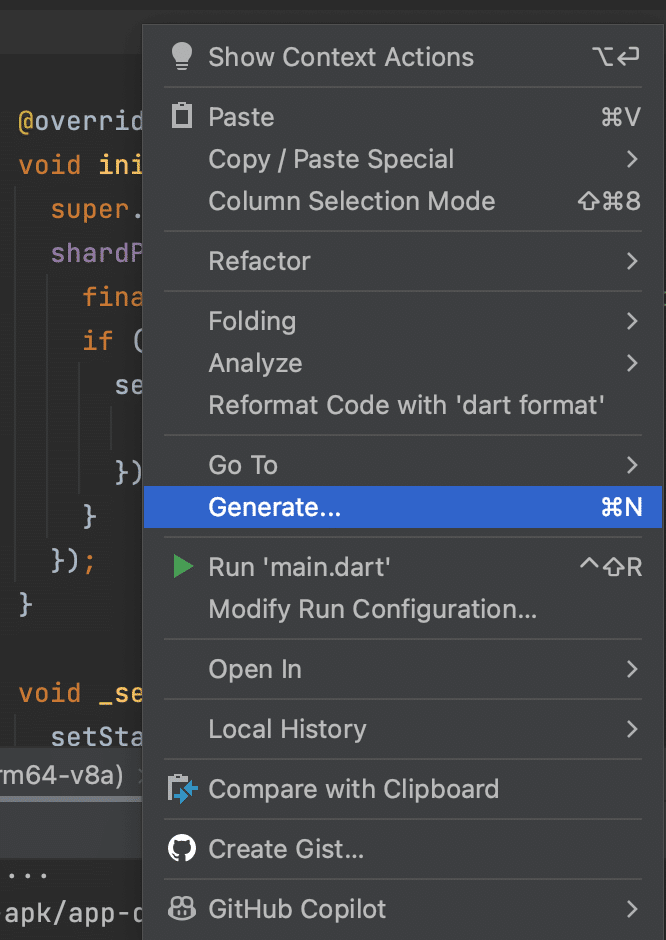Click the green Run triangle icon
Image resolution: width=666 pixels, height=940 pixels.
[182, 567]
